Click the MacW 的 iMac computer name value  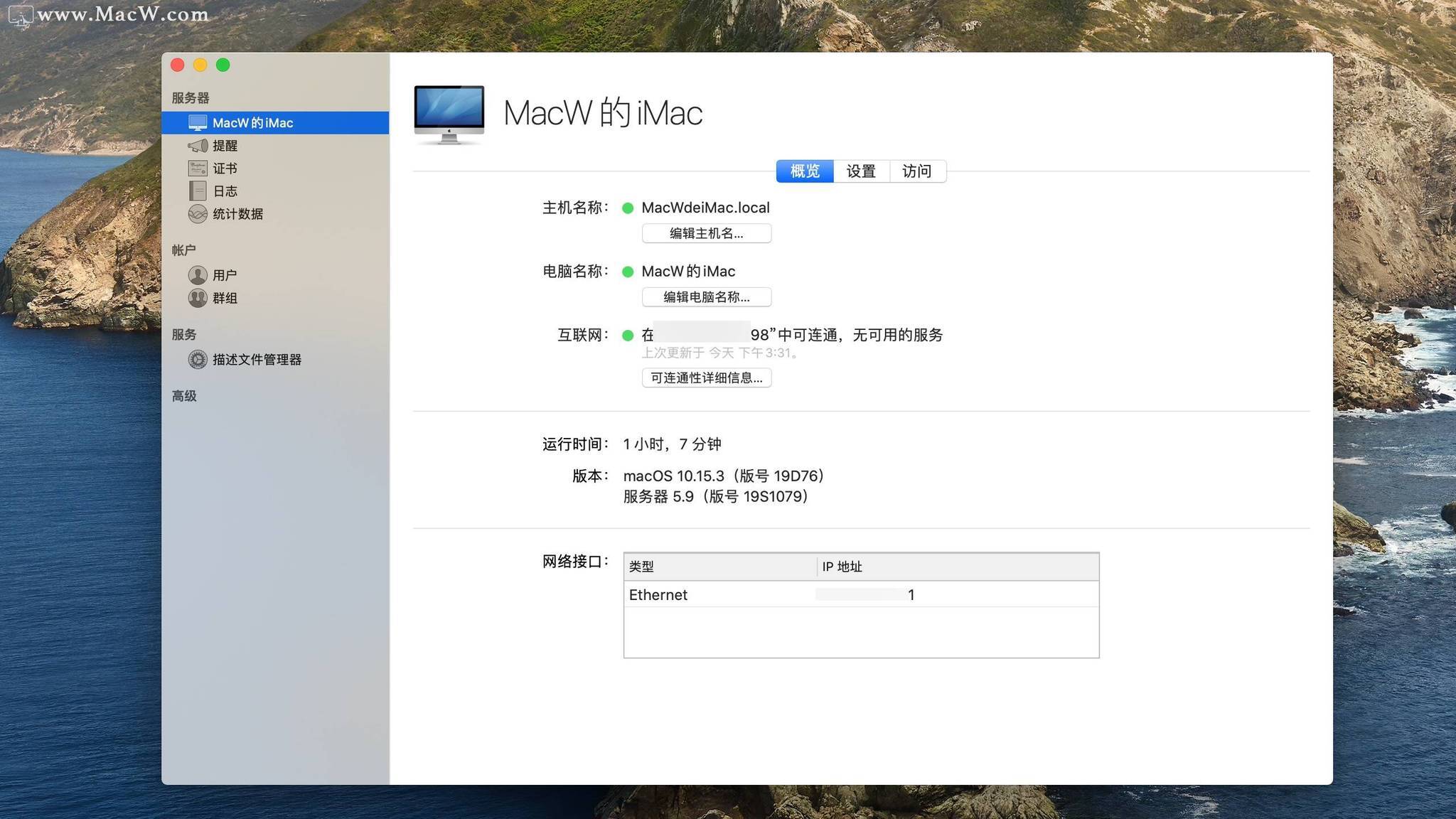pyautogui.click(x=688, y=272)
